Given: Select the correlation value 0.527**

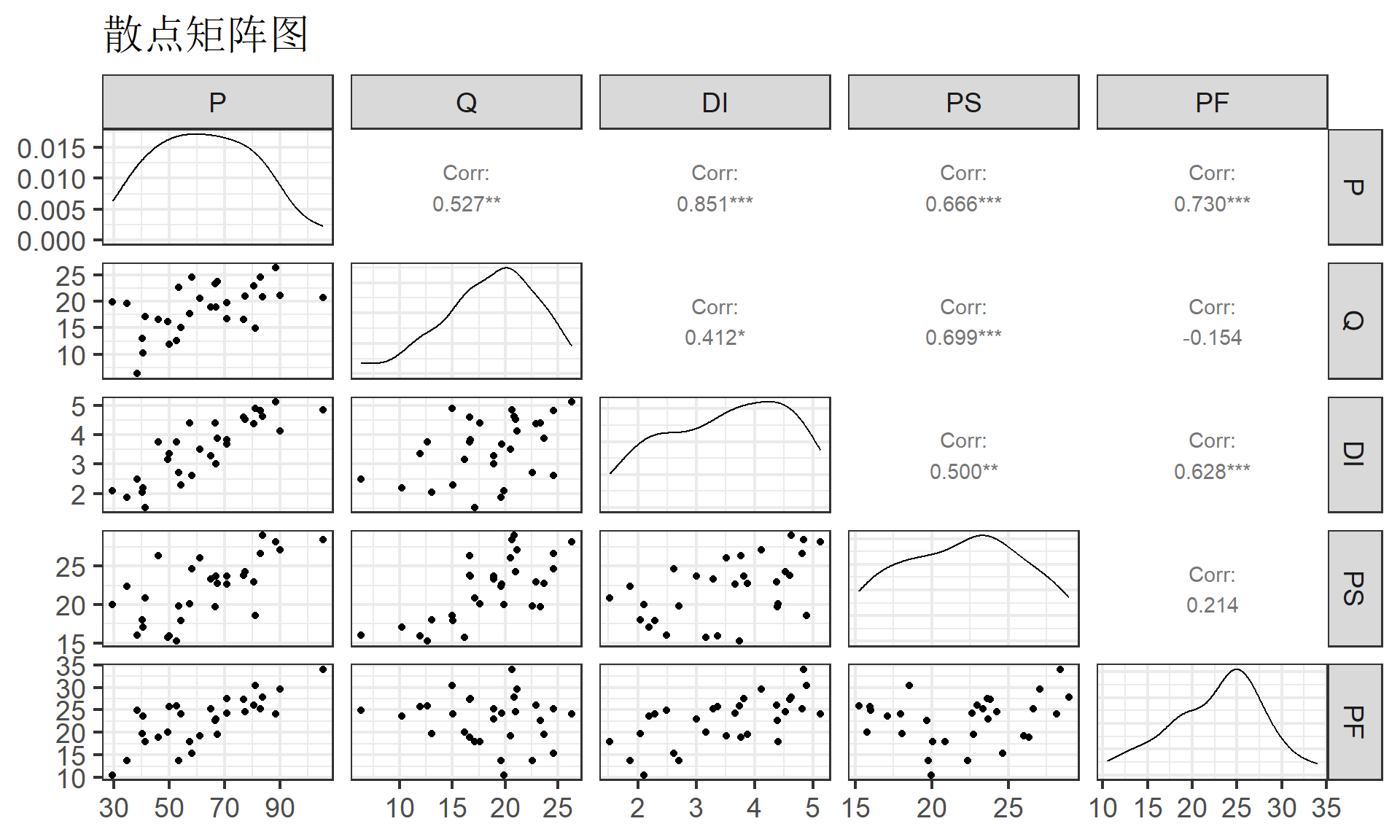Looking at the screenshot, I should tap(466, 203).
